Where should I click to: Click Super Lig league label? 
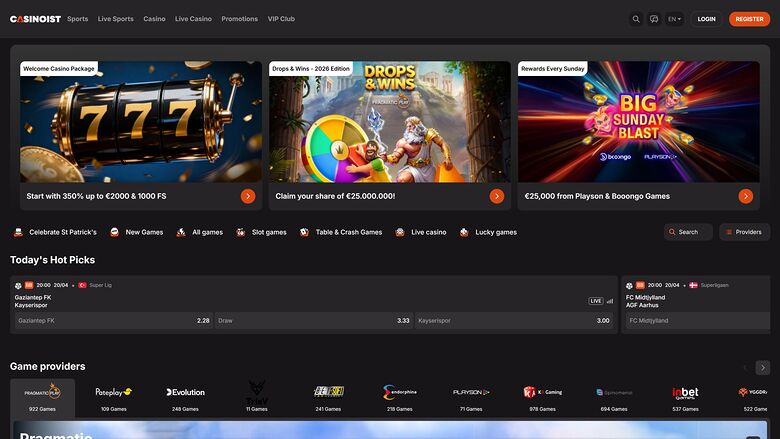click(x=100, y=285)
